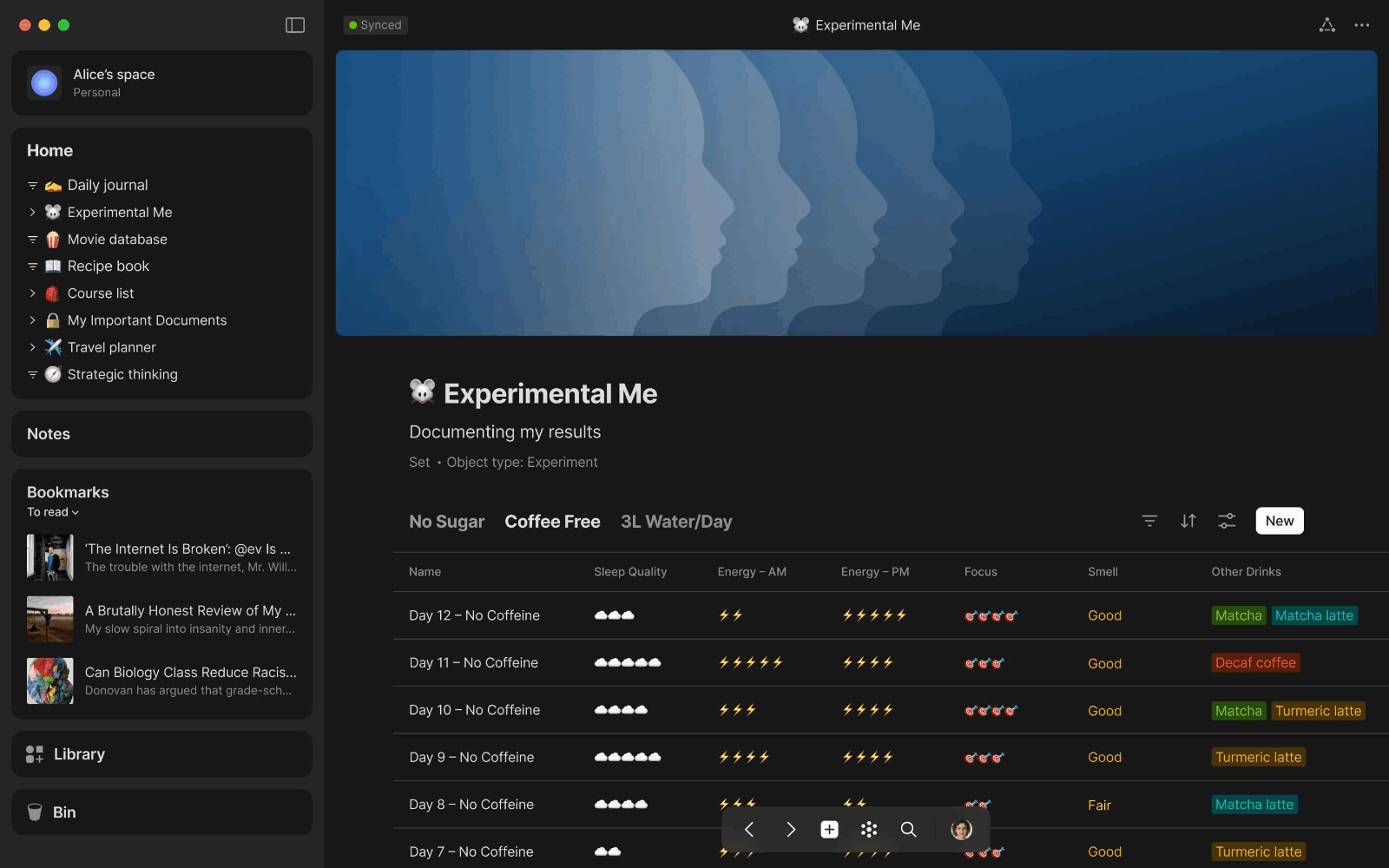
Task: Switch to the 3L Water/Day tab
Action: point(676,522)
